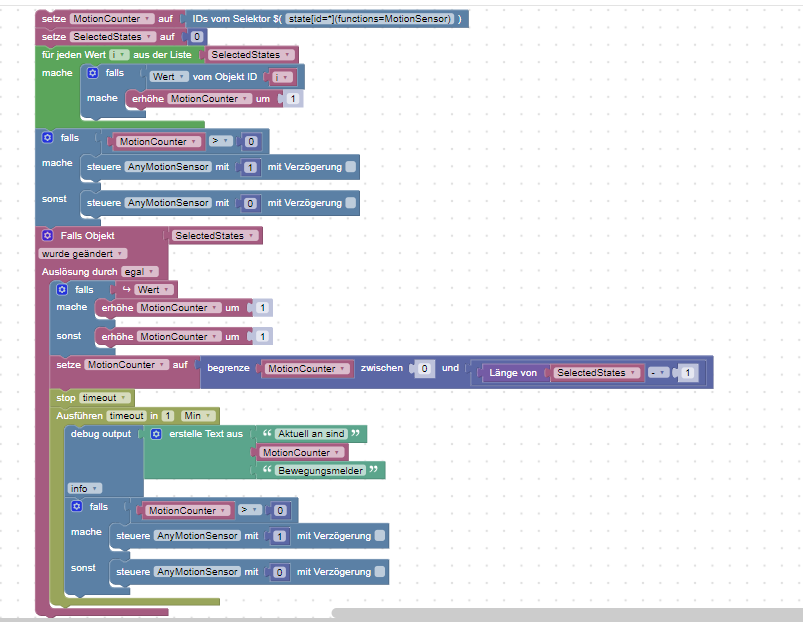Edit the um 1 value of erhöhe inside loop

click(293, 98)
